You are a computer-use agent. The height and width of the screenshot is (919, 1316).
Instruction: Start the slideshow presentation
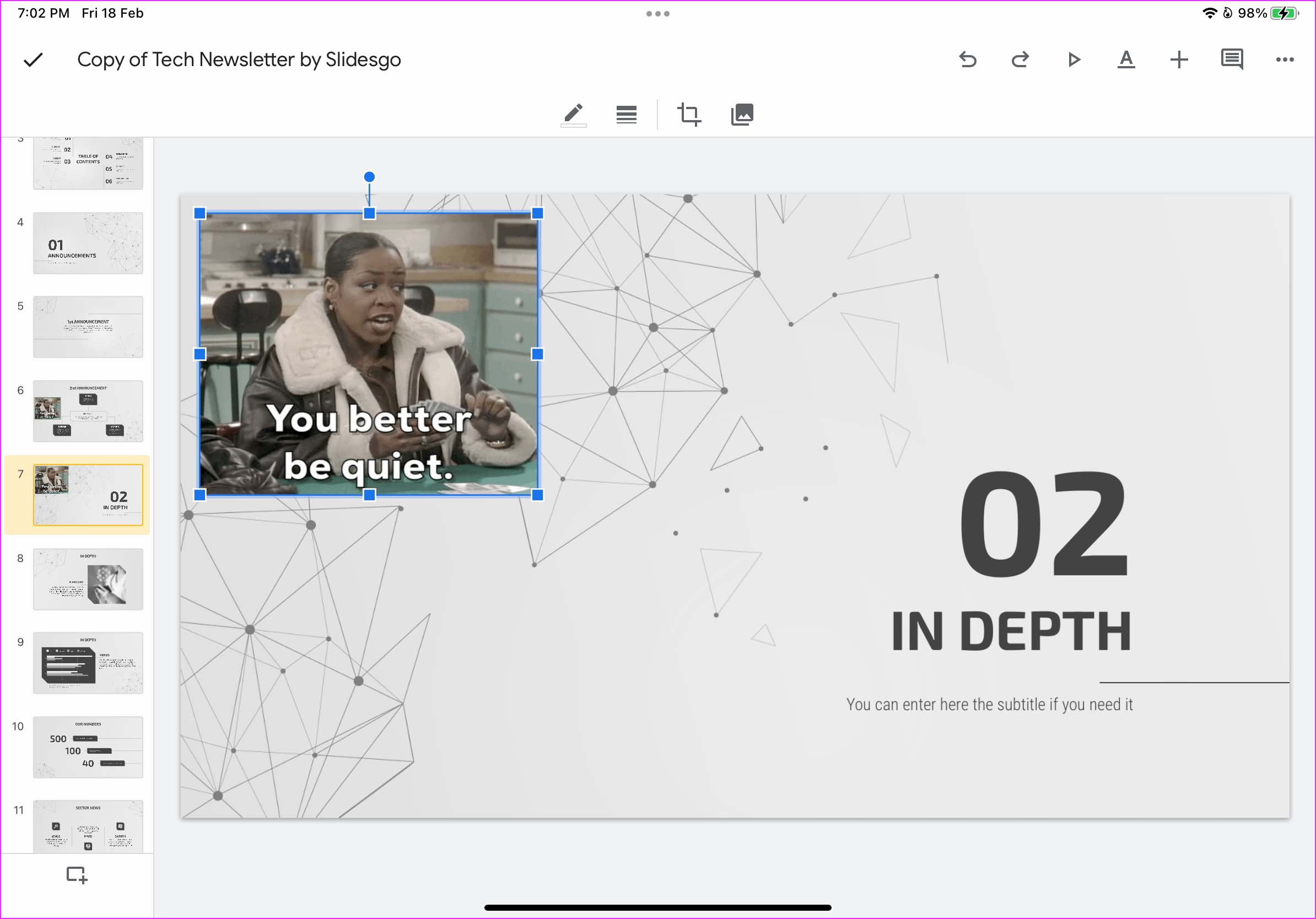click(x=1074, y=60)
